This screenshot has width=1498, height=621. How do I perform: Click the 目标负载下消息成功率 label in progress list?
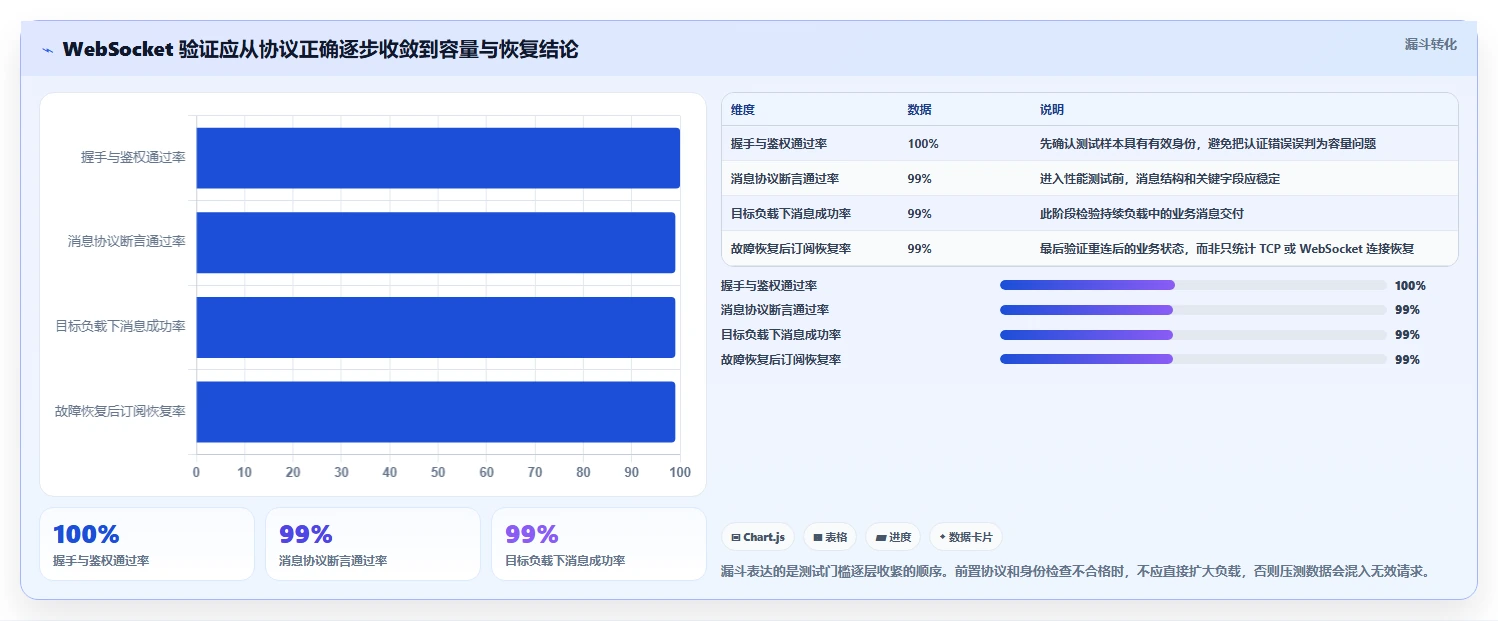click(x=781, y=335)
